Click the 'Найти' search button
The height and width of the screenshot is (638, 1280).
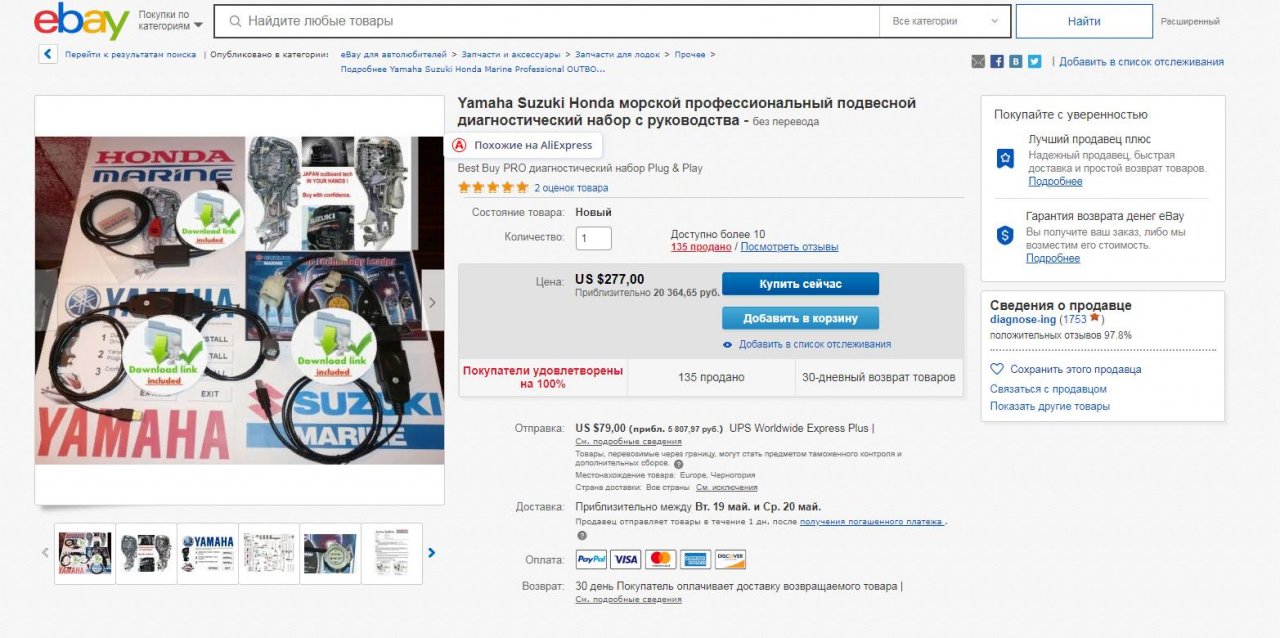1084,21
